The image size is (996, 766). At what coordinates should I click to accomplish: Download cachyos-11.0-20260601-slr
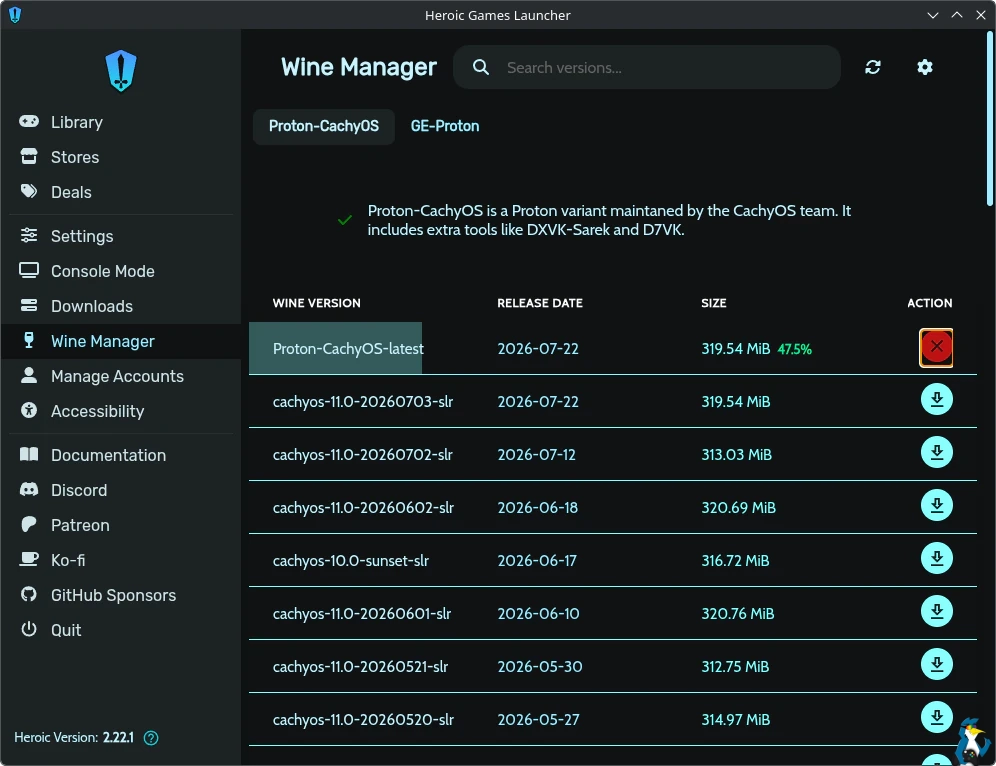tap(936, 611)
